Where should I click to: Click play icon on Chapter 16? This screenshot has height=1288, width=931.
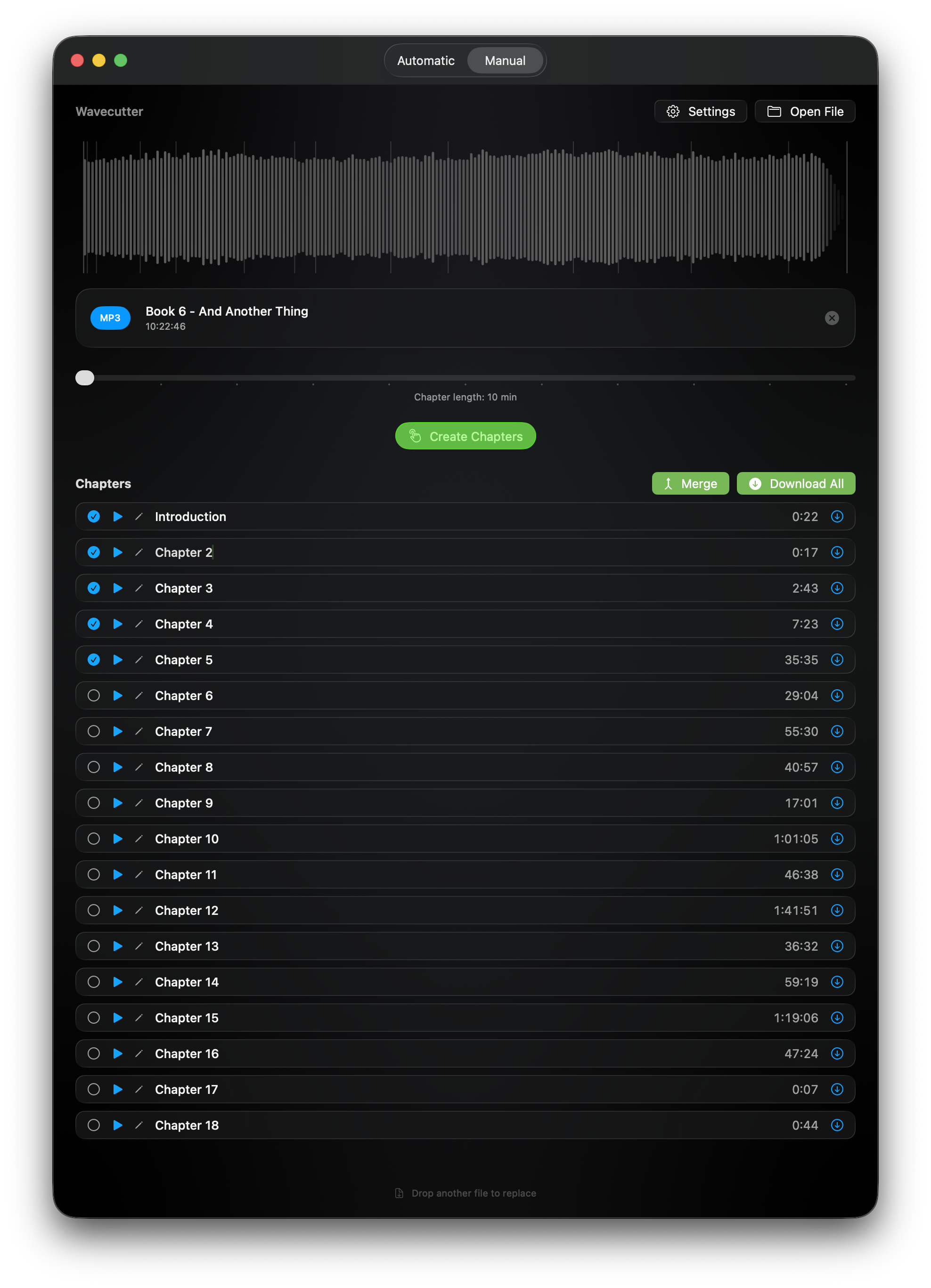[118, 1053]
